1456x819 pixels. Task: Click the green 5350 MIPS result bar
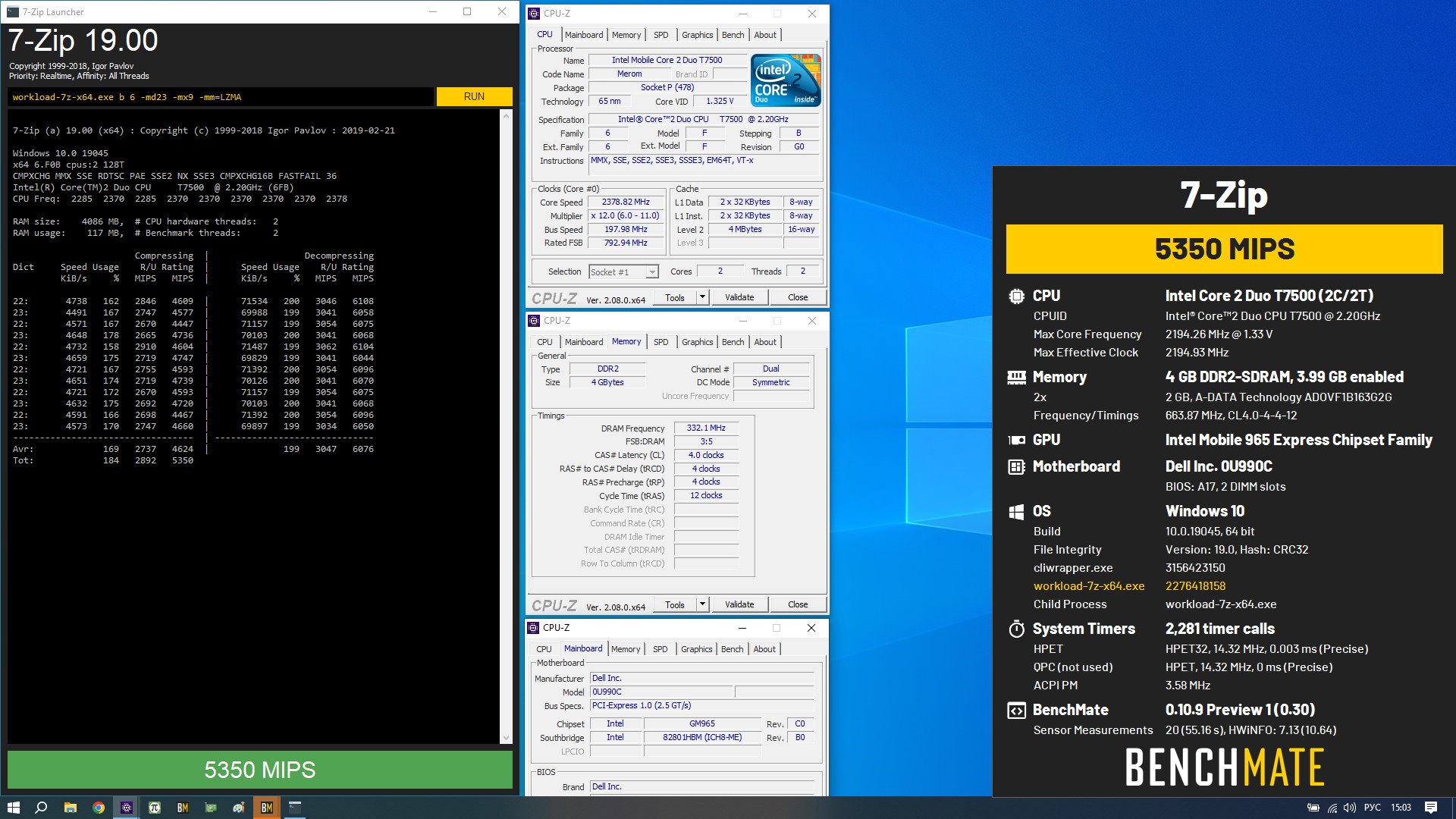[260, 770]
